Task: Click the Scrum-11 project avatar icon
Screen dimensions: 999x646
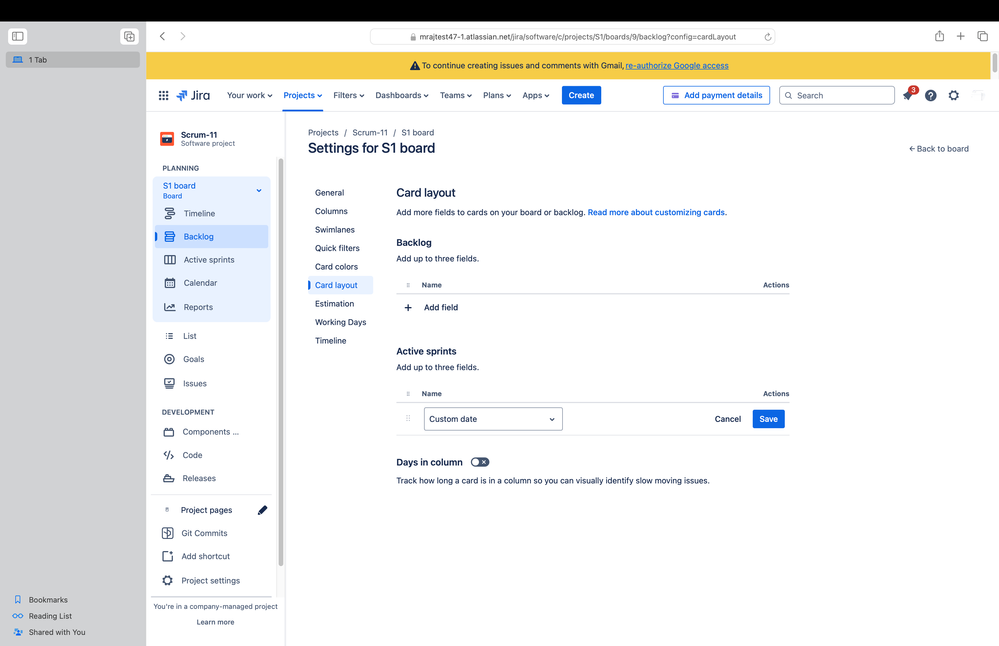Action: (167, 138)
